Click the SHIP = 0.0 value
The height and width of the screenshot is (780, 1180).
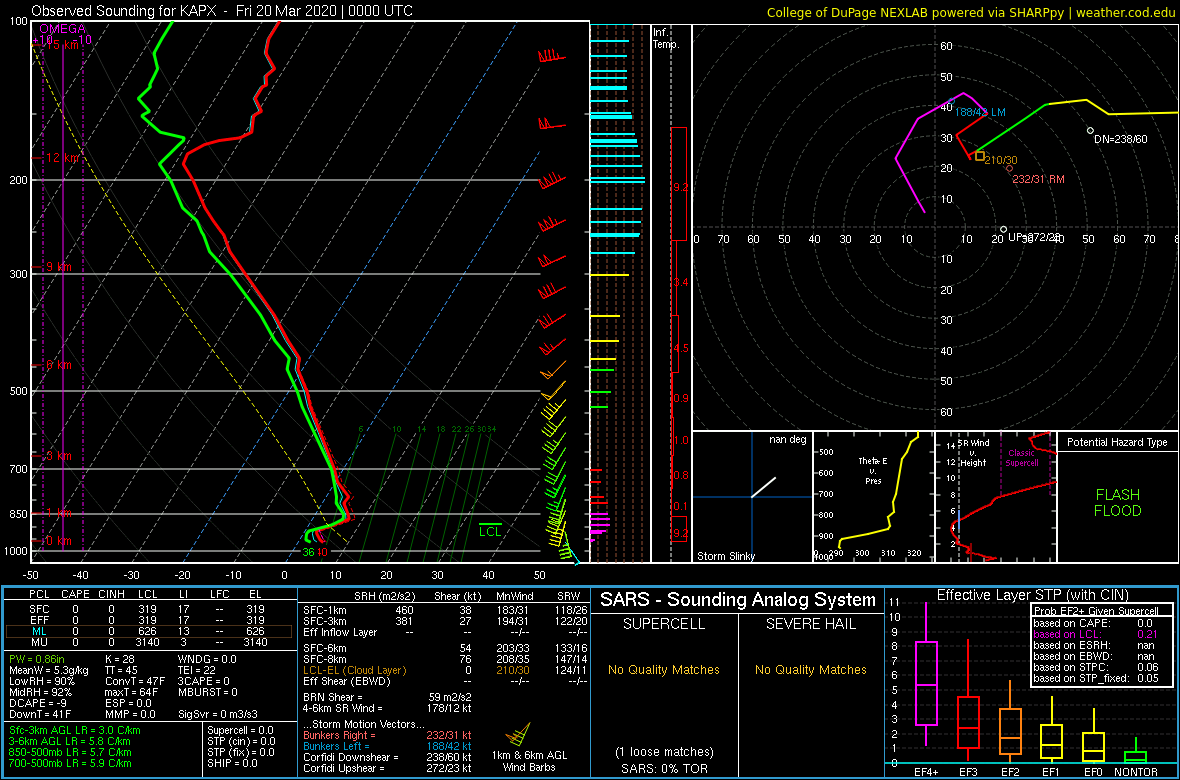(233, 763)
